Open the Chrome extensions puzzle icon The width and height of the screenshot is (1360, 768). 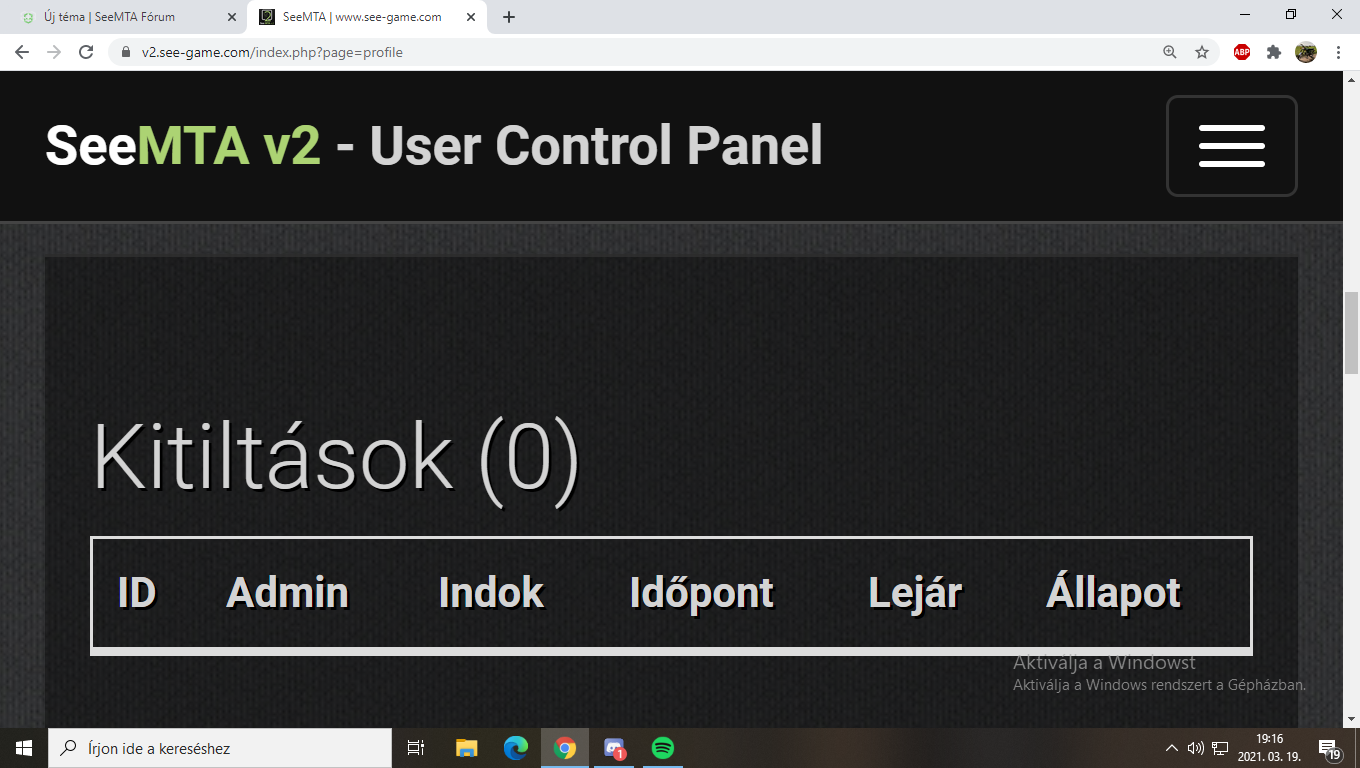pos(1273,52)
